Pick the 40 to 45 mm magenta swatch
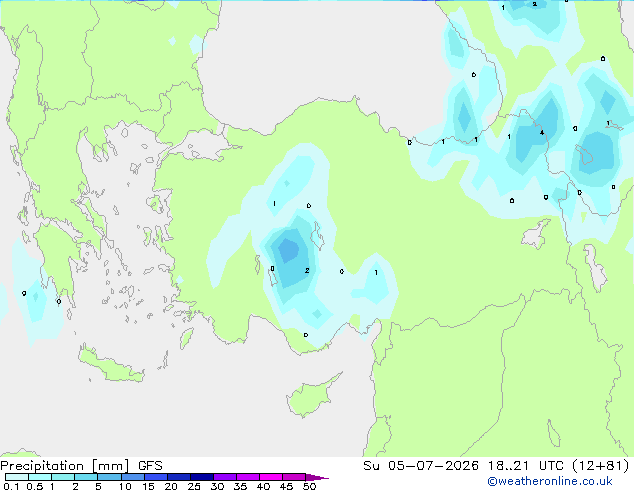Screen dimensions: 634x490 pos(271,477)
